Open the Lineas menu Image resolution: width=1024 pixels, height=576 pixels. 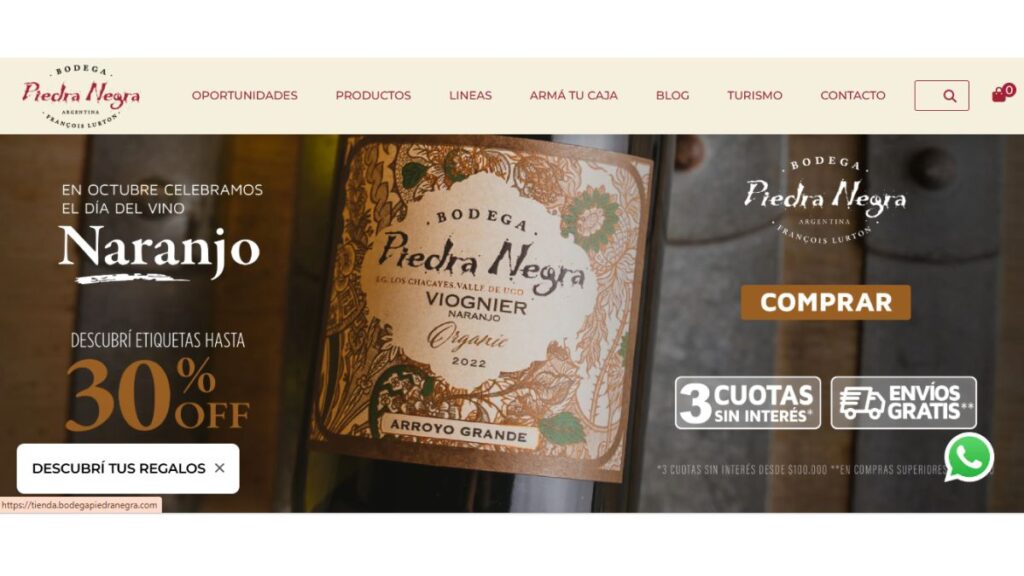tap(470, 95)
